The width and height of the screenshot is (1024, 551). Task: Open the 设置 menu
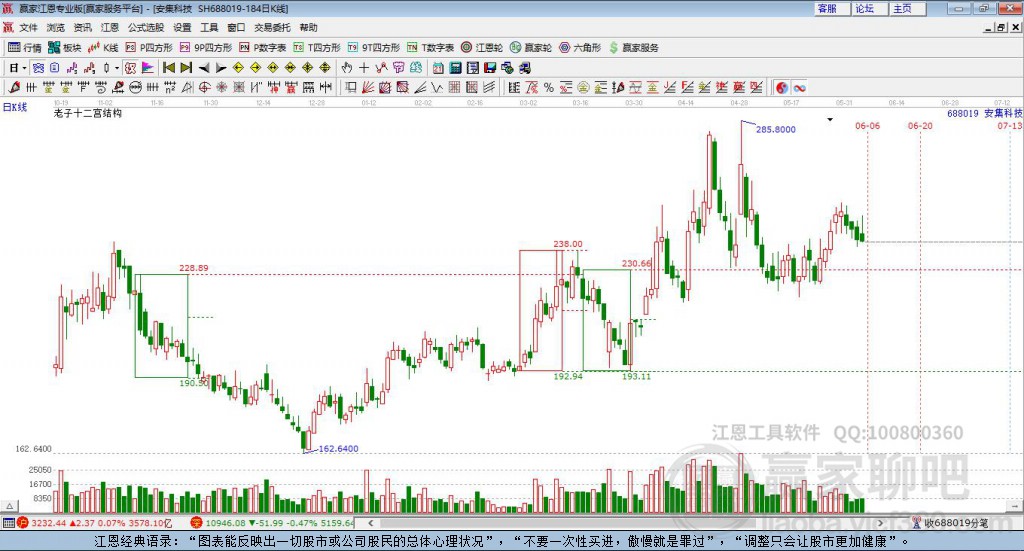point(182,27)
